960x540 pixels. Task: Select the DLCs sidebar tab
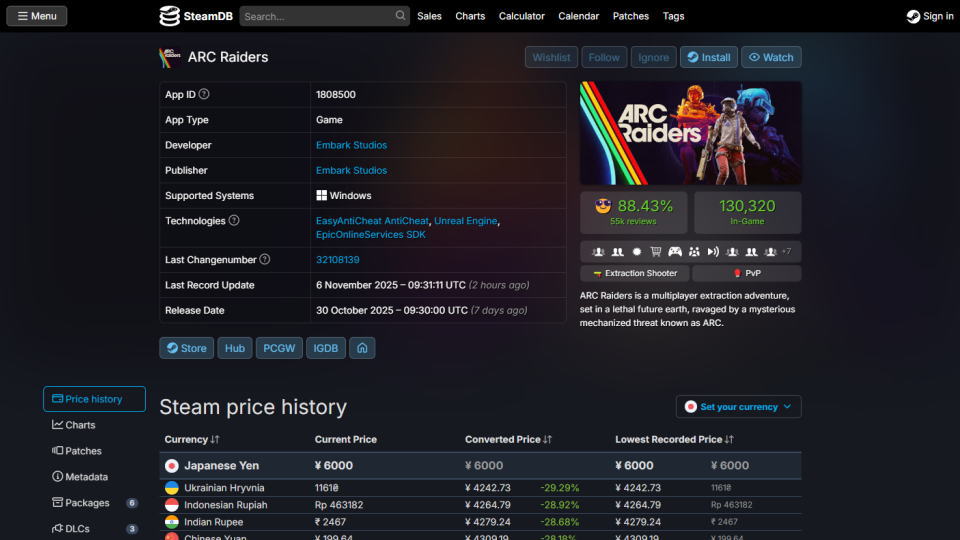pyautogui.click(x=94, y=528)
